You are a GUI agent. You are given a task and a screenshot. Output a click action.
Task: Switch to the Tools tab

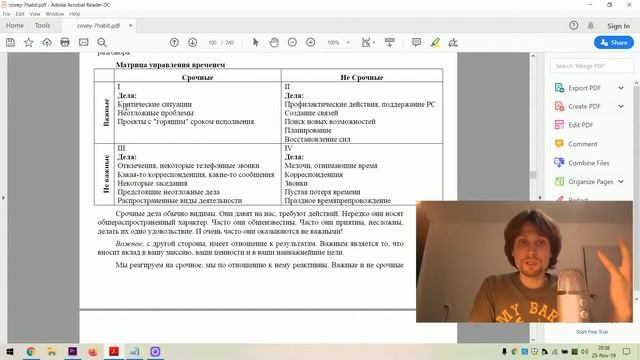click(x=42, y=25)
